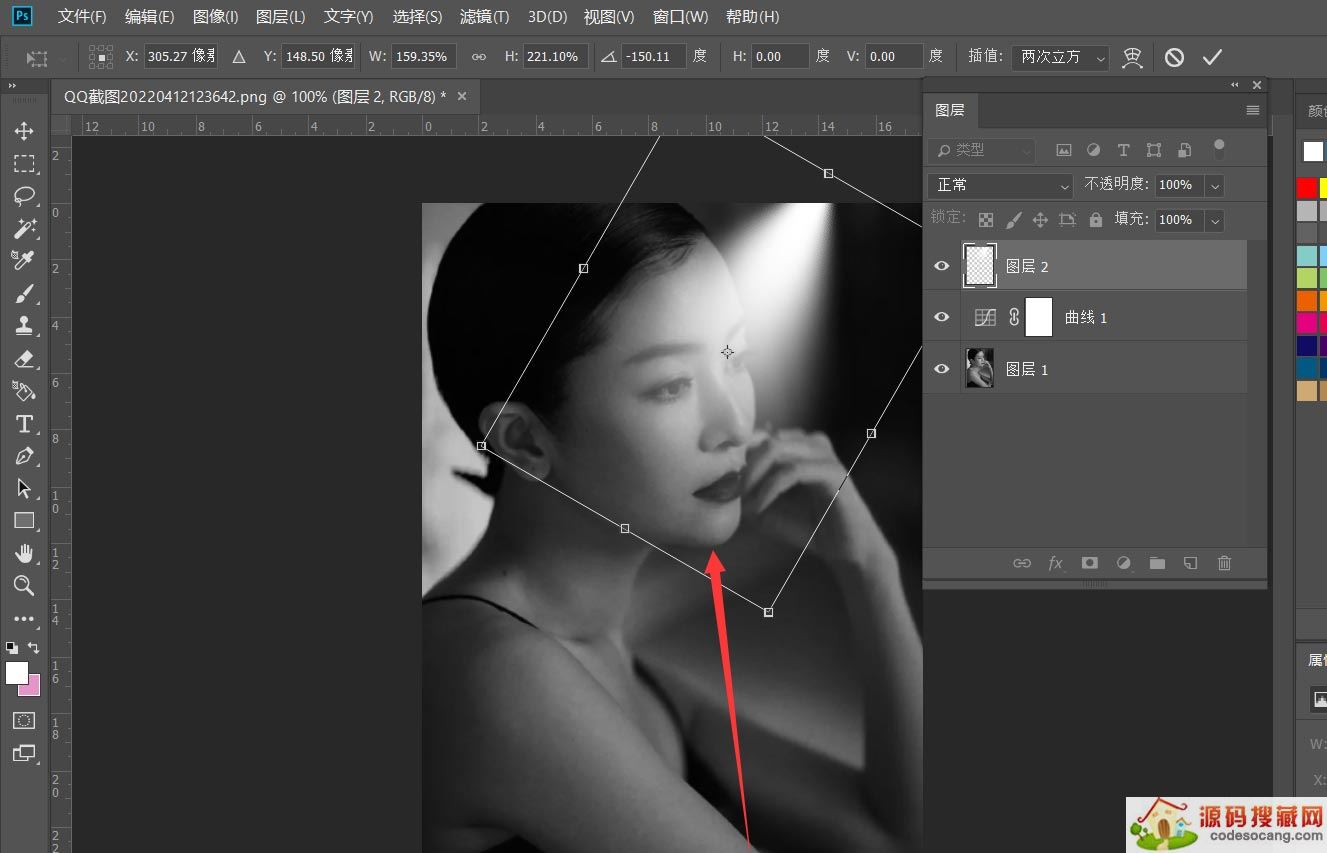Open the 两次立方 interpolation dropdown
The height and width of the screenshot is (853, 1327).
click(1059, 57)
